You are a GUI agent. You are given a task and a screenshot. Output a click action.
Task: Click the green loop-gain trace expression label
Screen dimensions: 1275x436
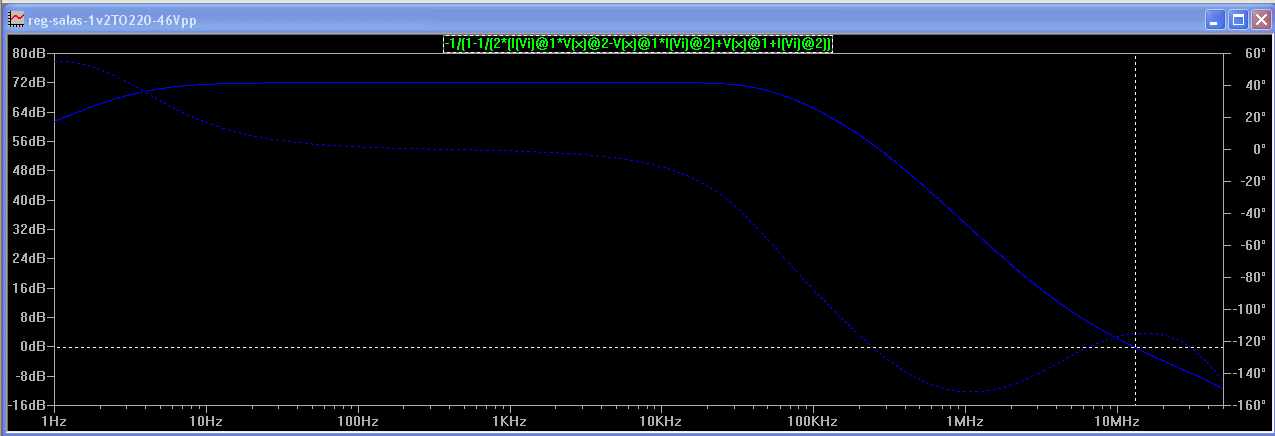[638, 44]
